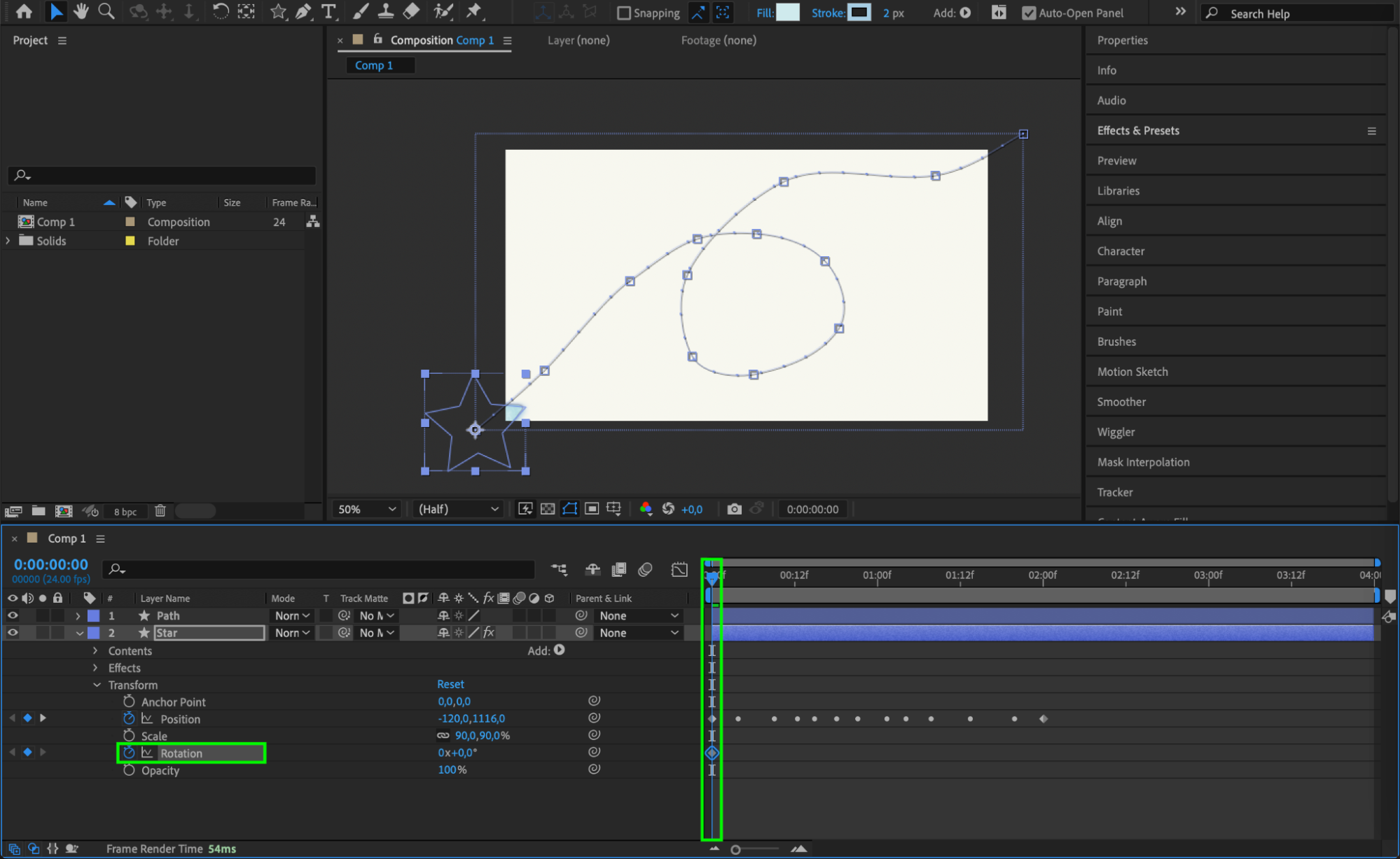Enable the Snapping checkbox
The image size is (1400, 859).
pyautogui.click(x=623, y=13)
